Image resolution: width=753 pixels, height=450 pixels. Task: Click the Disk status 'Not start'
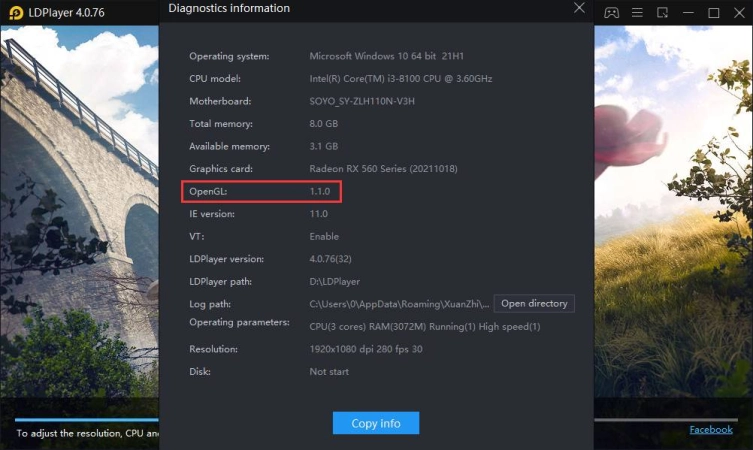[329, 372]
